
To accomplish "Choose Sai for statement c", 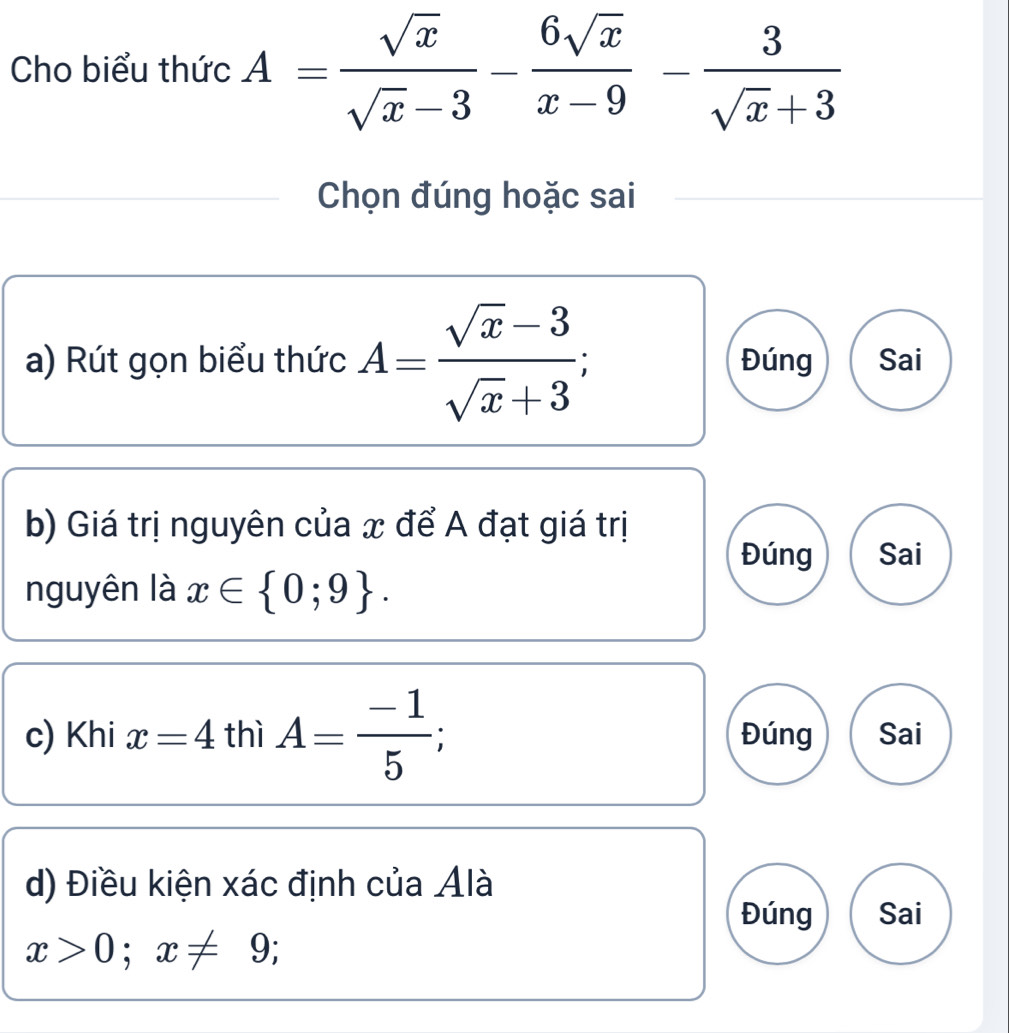I will pos(898,735).
